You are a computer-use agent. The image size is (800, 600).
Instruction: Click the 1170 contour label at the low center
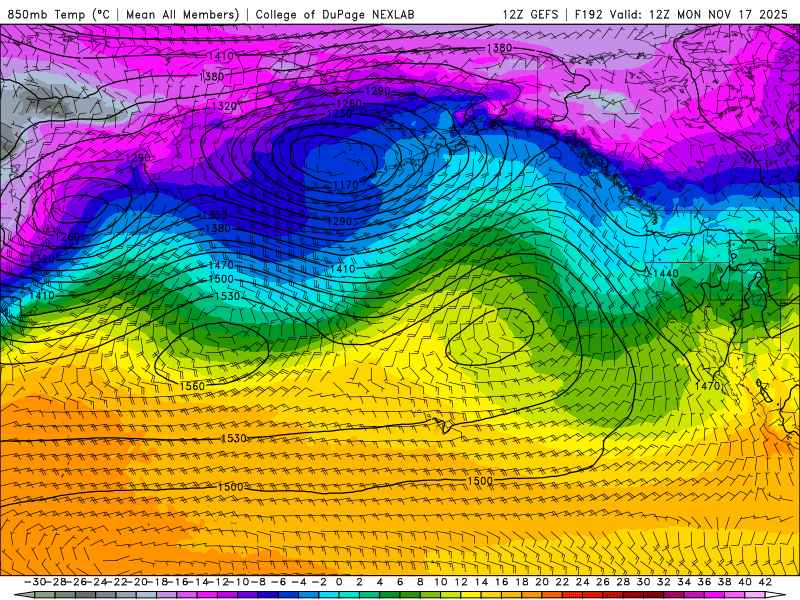click(345, 185)
